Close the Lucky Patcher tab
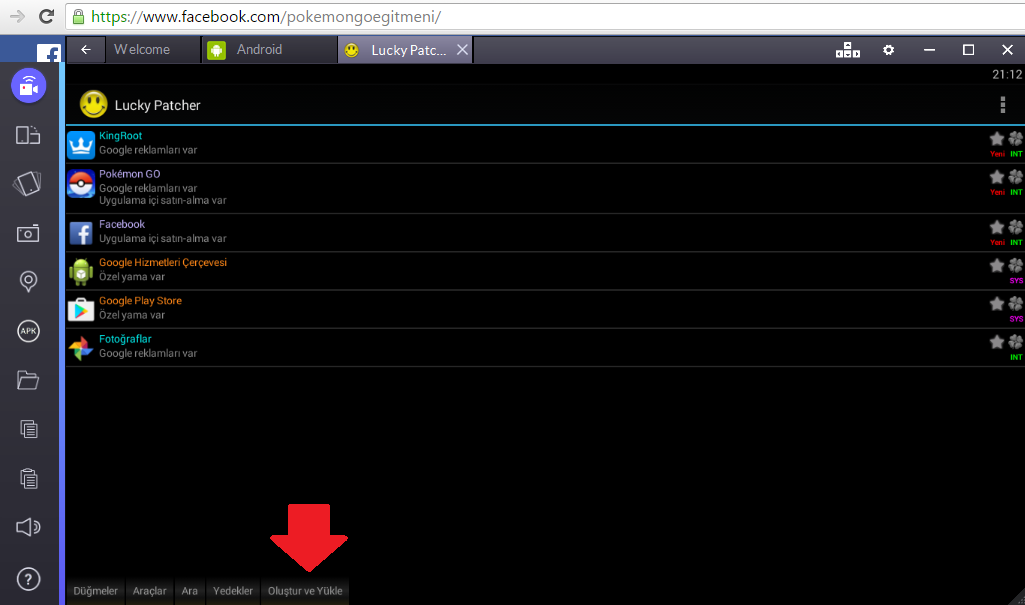The image size is (1025, 605). coord(462,50)
